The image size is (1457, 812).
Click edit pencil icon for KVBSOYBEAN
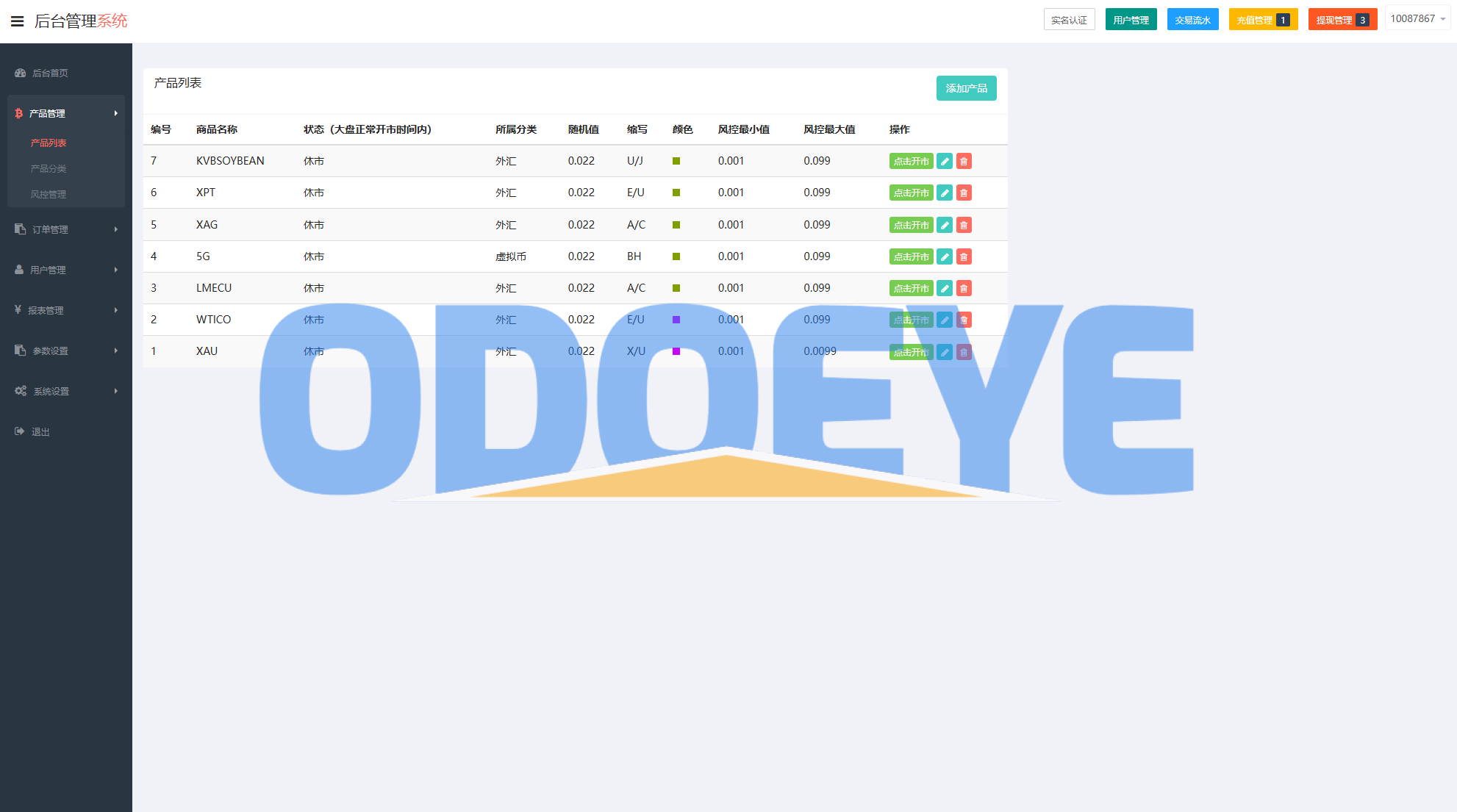coord(945,161)
